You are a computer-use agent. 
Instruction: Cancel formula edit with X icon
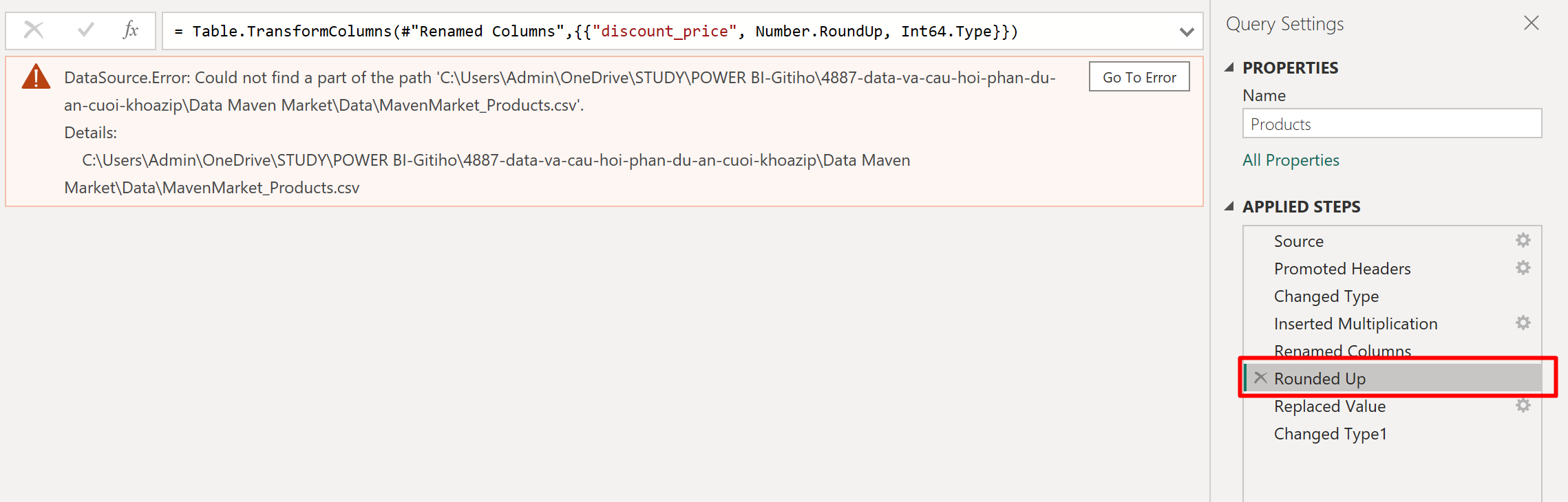tap(34, 30)
